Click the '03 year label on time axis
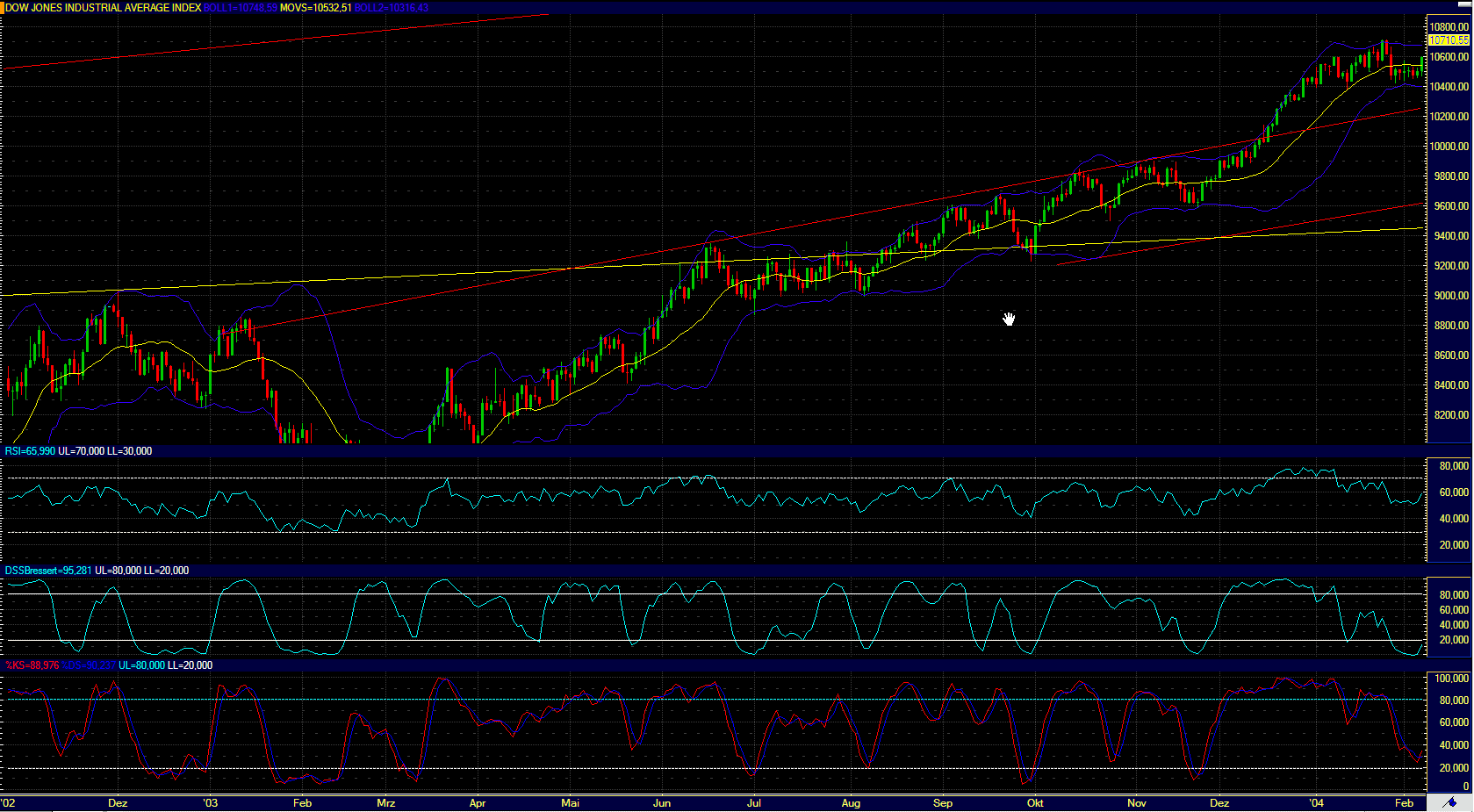The height and width of the screenshot is (812, 1474). pos(211,803)
